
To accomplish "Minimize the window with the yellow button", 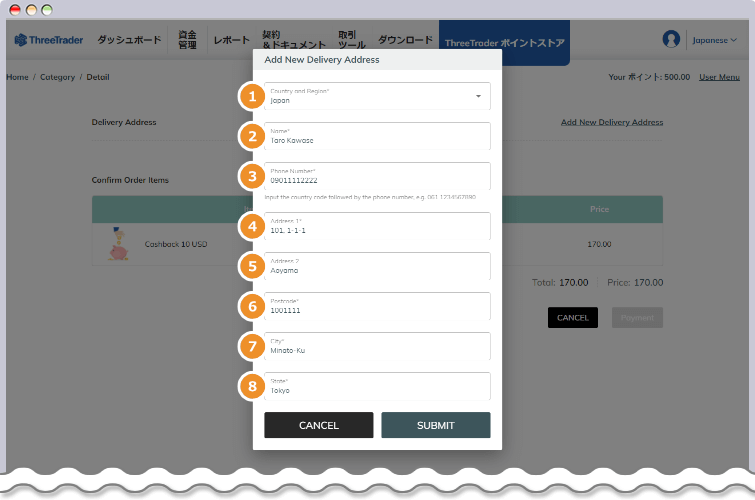I will (31, 10).
